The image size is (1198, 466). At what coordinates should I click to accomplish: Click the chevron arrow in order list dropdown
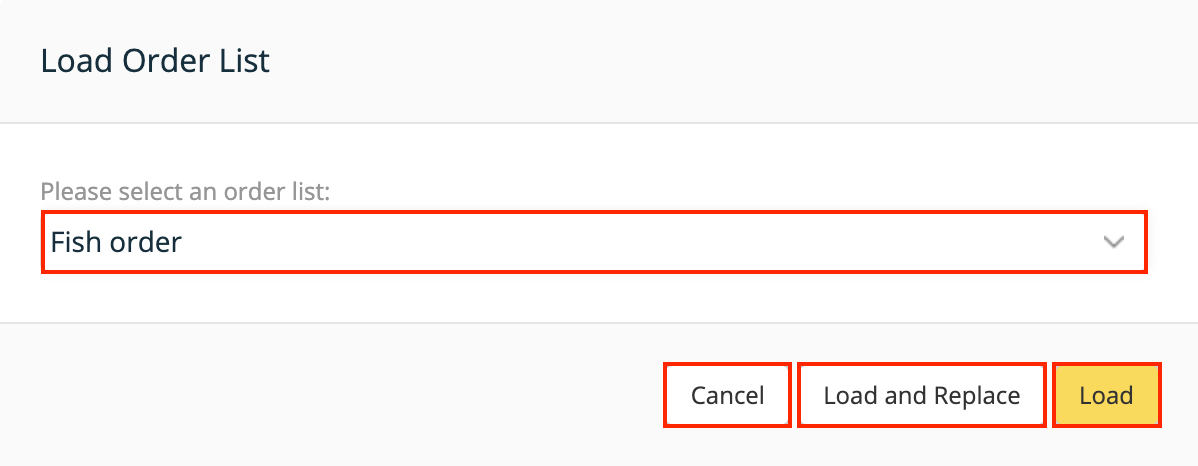pos(1113,242)
